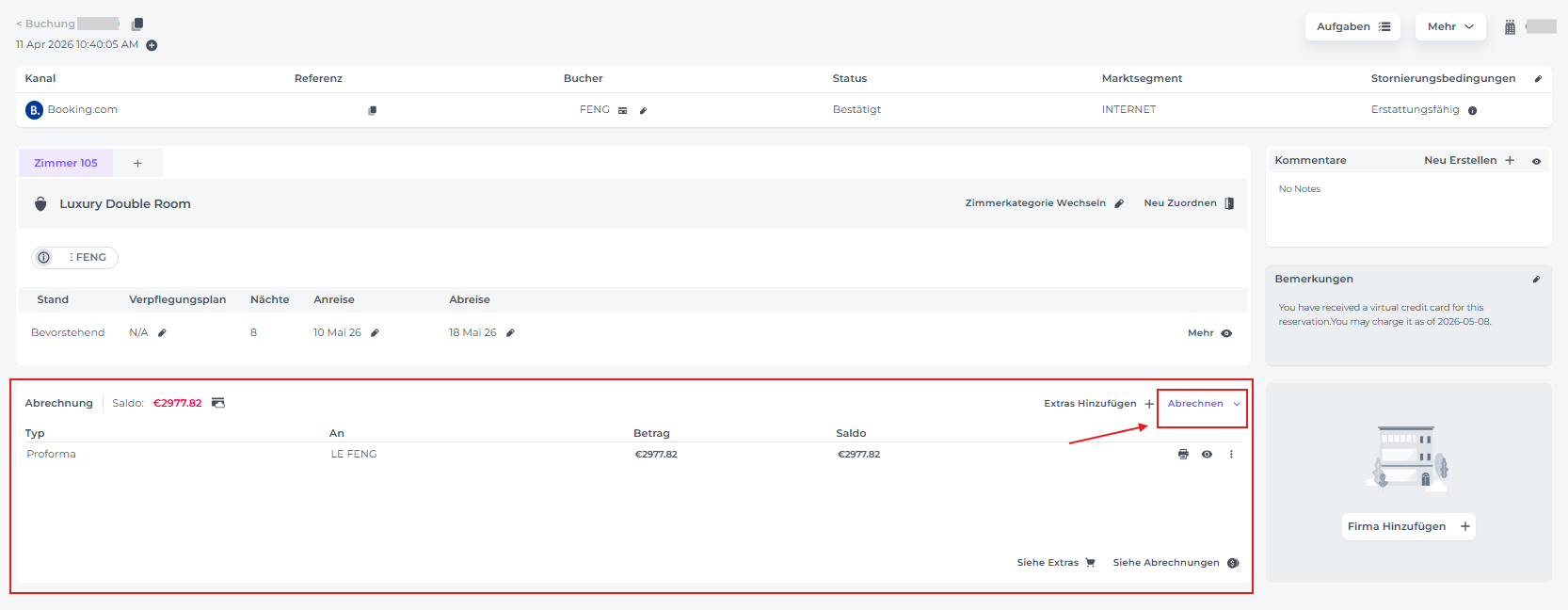Open the card icon next to Saldo

(x=218, y=403)
